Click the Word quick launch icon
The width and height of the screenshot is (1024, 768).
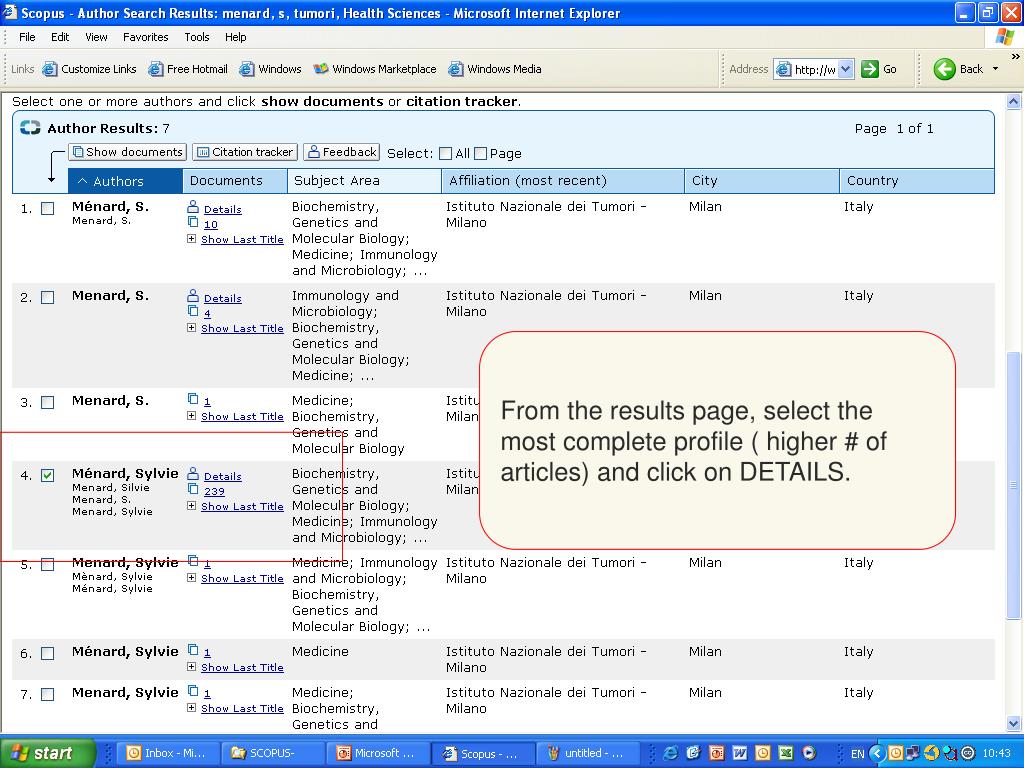pyautogui.click(x=739, y=753)
